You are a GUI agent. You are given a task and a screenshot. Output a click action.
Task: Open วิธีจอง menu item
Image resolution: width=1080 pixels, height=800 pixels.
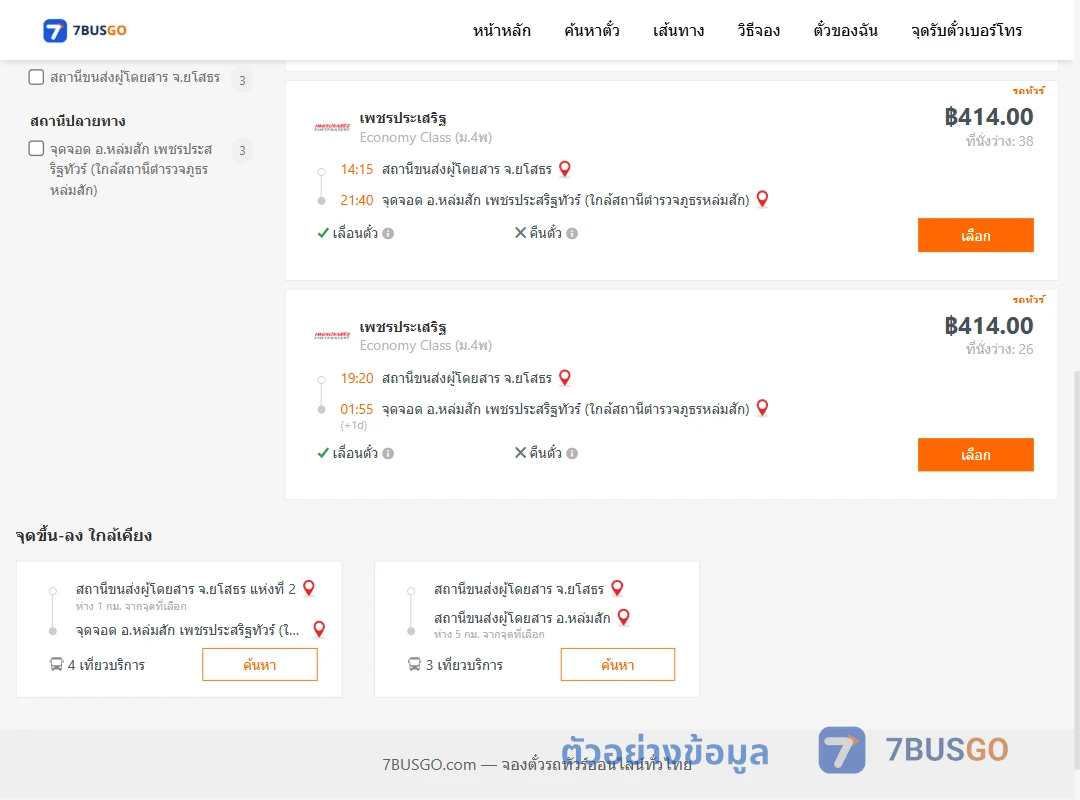coord(758,30)
